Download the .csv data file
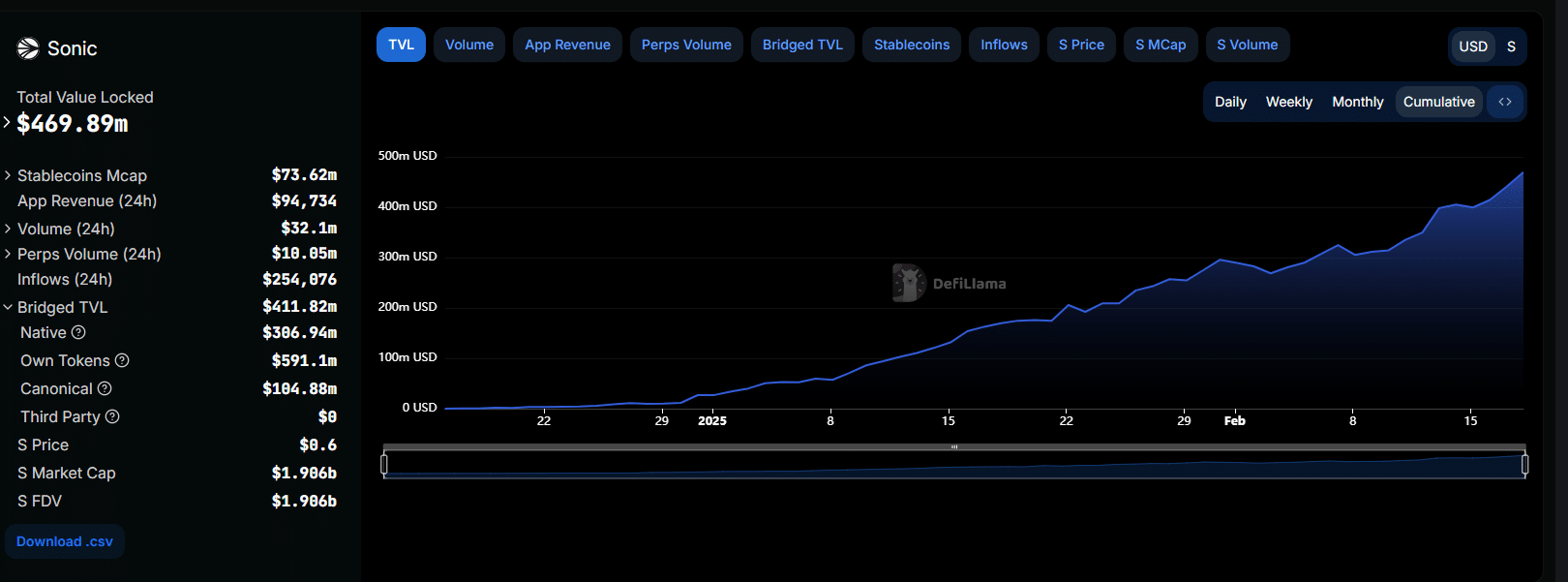1568x582 pixels. pyautogui.click(x=65, y=541)
